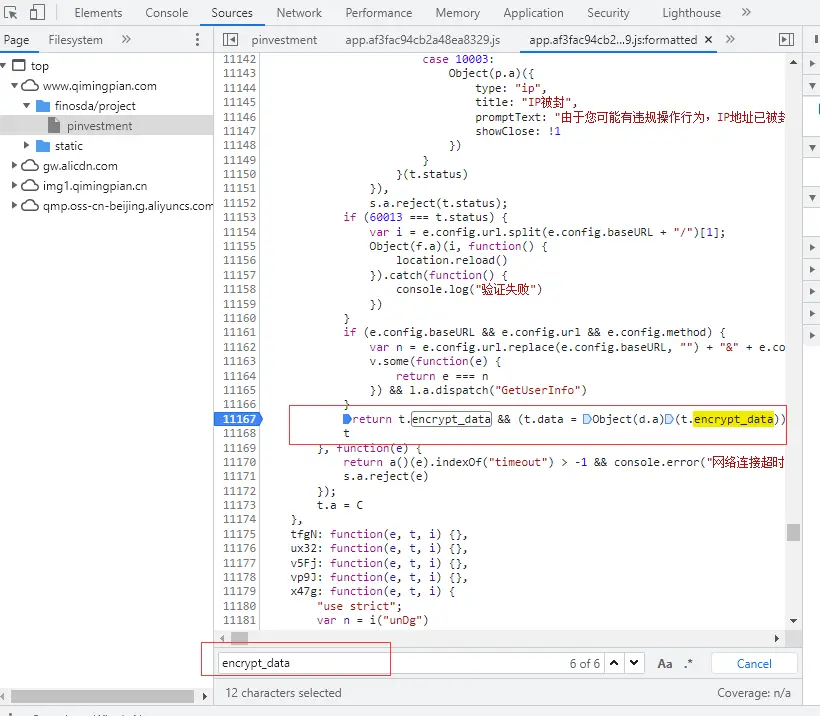Open the Lighthouse tab
The image size is (820, 716).
click(691, 13)
